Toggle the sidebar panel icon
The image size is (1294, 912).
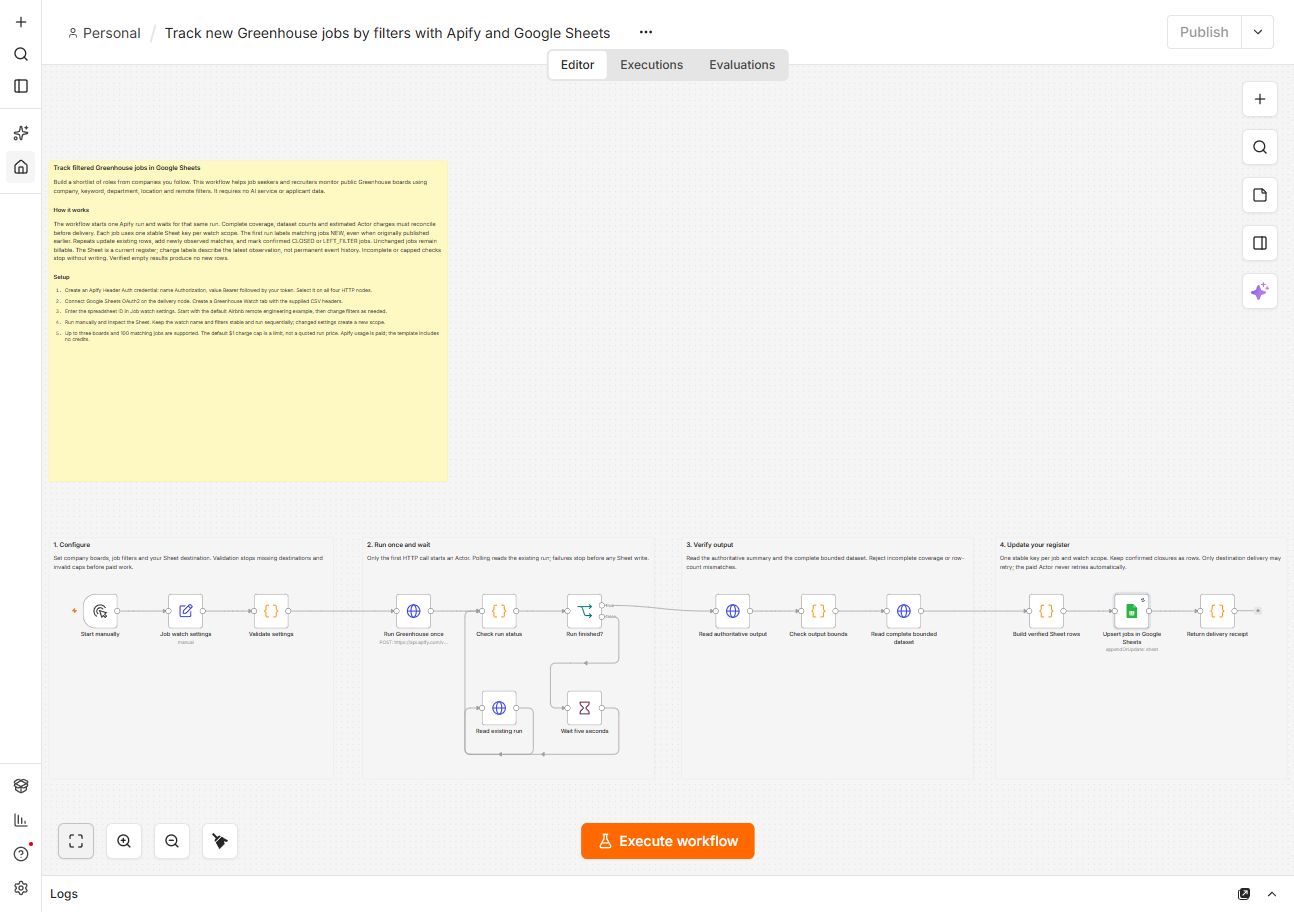tap(21, 86)
